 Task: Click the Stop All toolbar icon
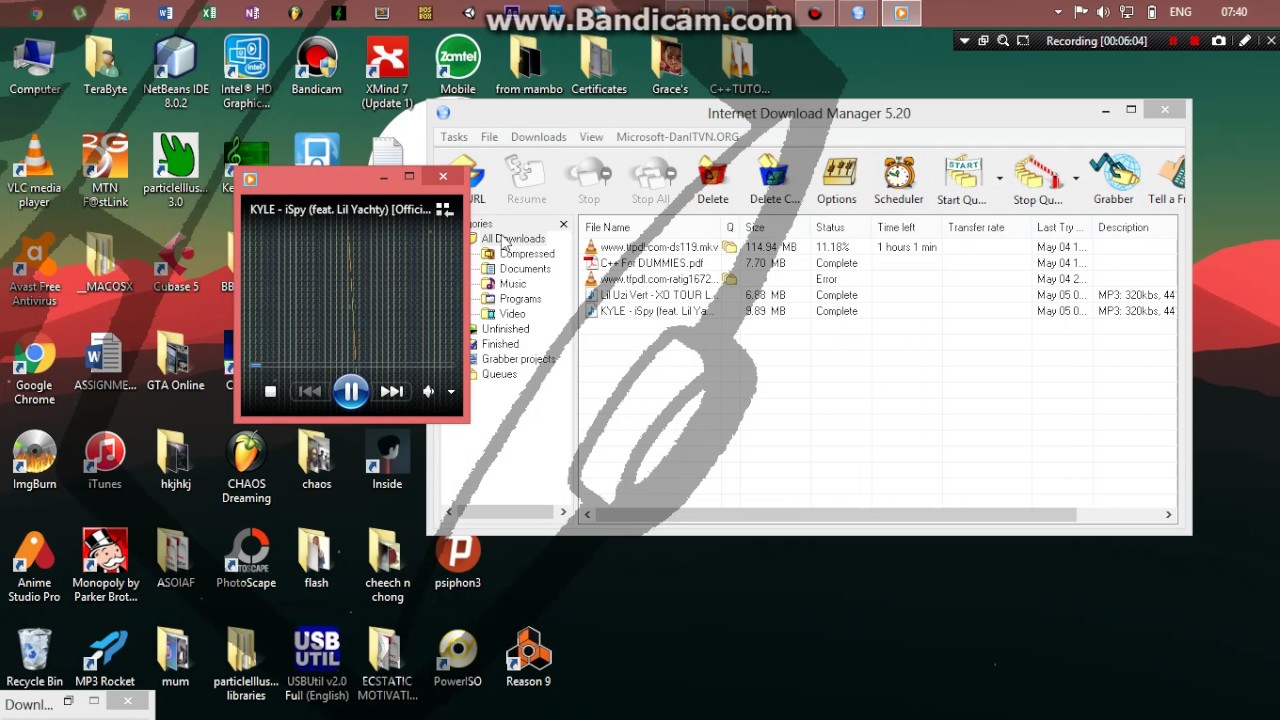(x=651, y=180)
